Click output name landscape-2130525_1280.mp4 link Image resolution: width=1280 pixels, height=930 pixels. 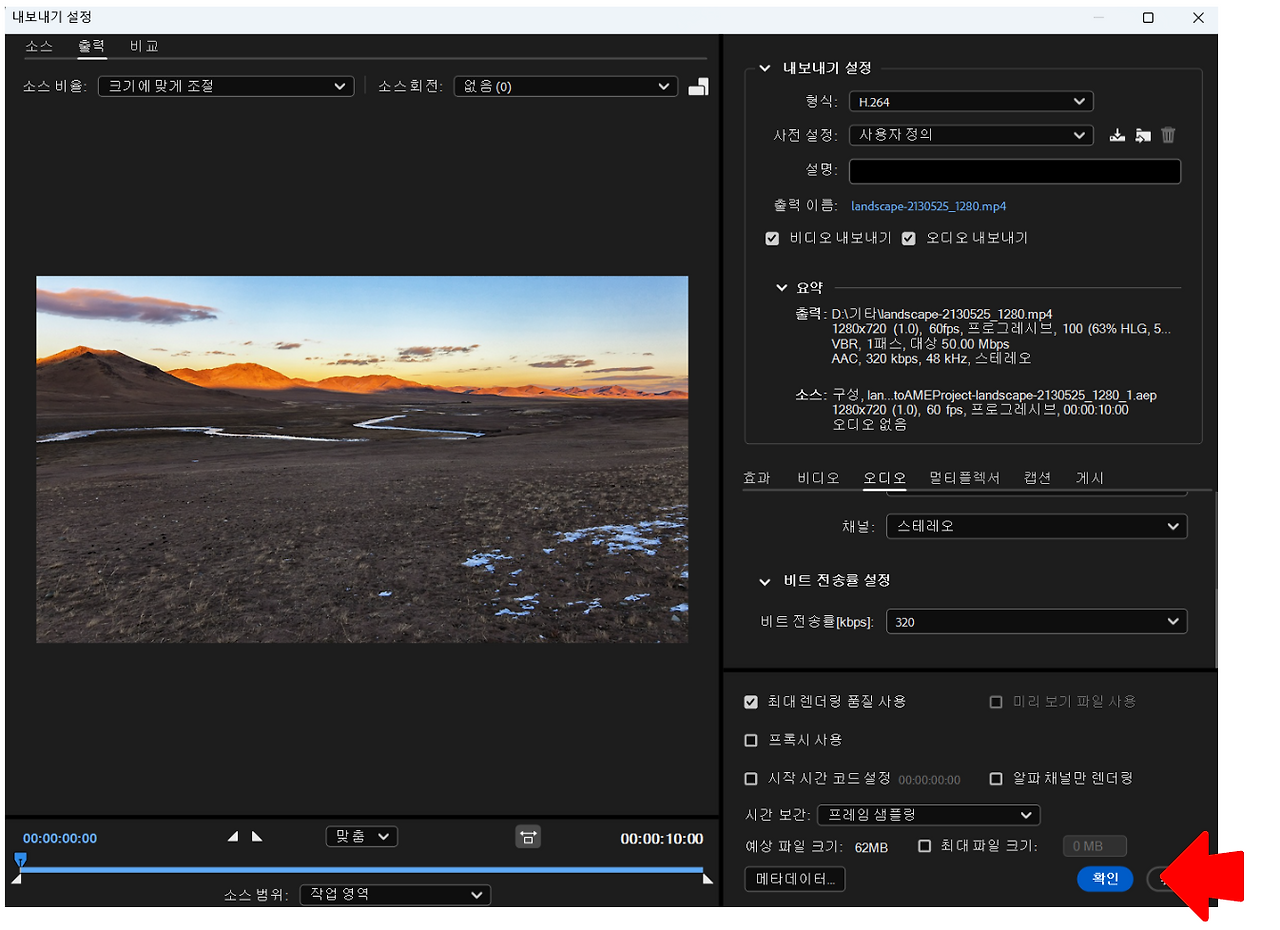pyautogui.click(x=928, y=206)
